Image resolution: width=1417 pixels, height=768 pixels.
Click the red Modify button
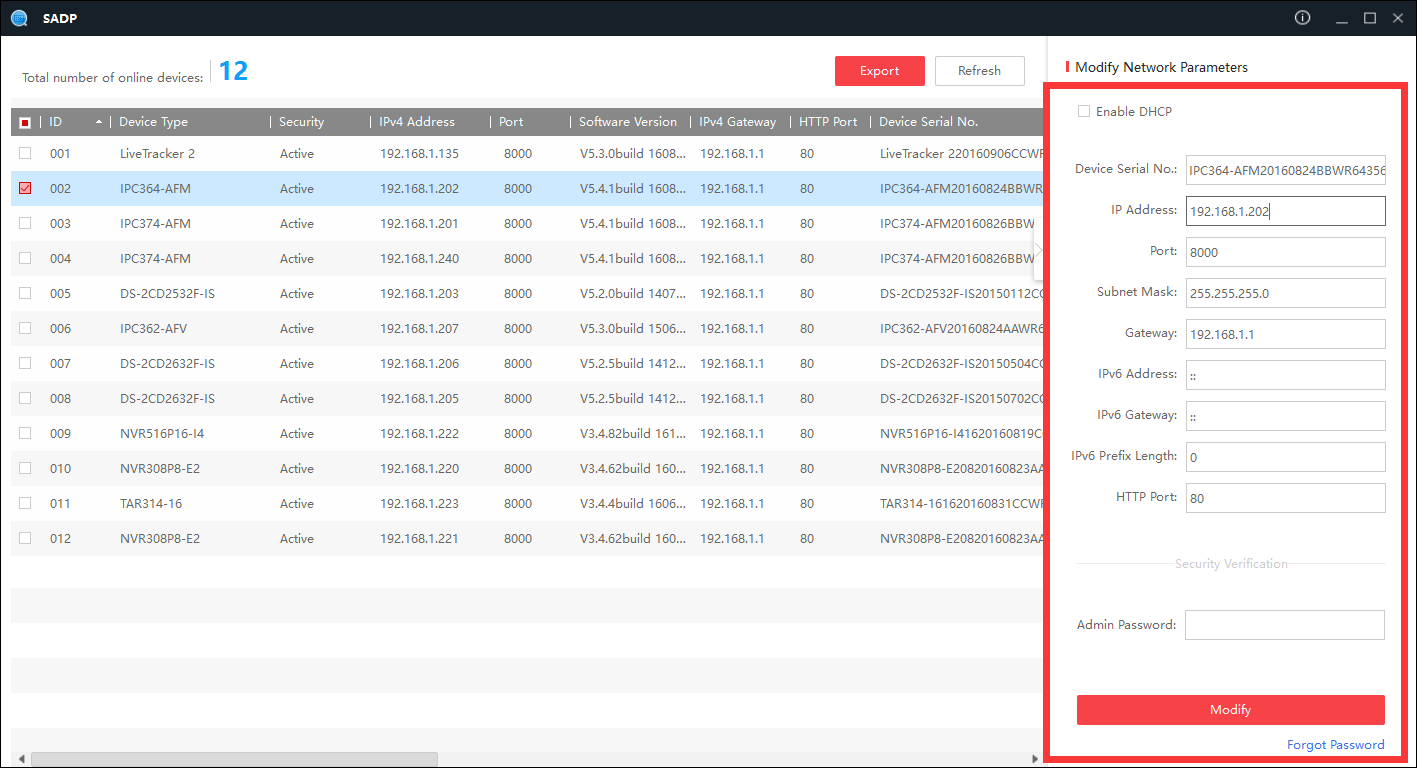[1230, 710]
